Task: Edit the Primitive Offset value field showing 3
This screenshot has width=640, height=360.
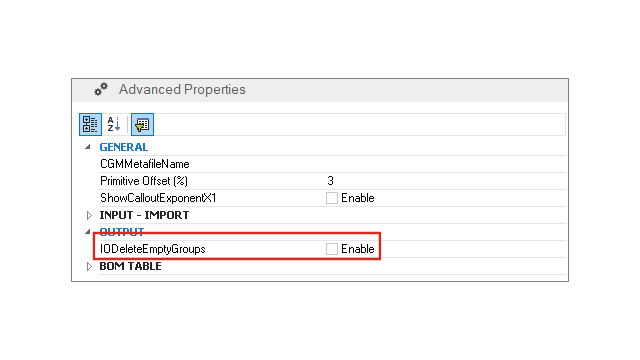Action: [445, 181]
